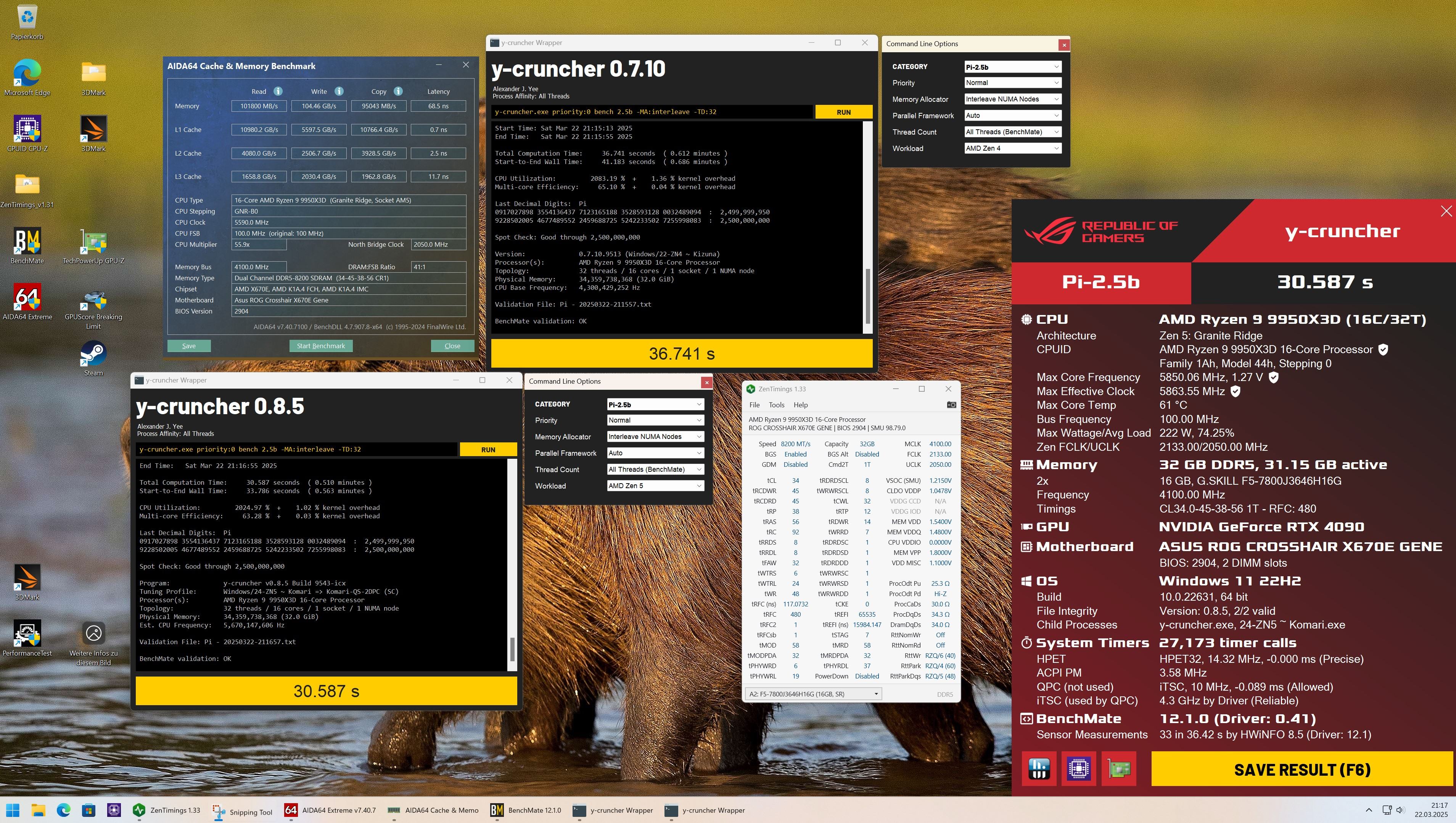The height and width of the screenshot is (823, 1456).
Task: Click the Read info icon in AIDA64
Action: coord(278,91)
